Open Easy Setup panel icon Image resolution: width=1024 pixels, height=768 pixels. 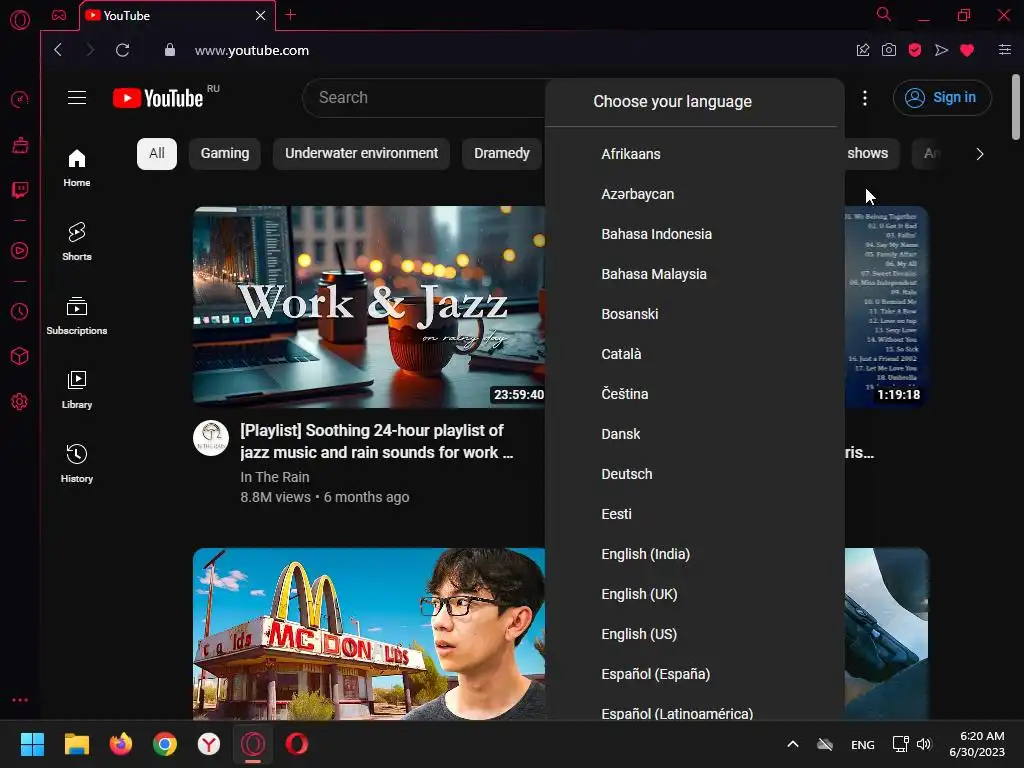coord(1005,50)
